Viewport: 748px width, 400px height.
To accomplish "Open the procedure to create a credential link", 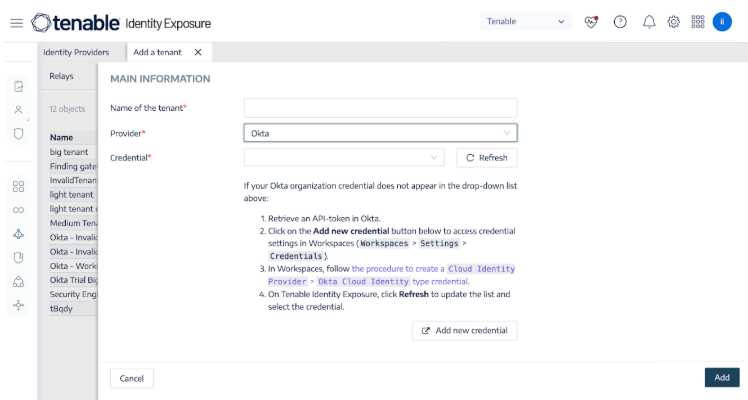I will (391, 275).
